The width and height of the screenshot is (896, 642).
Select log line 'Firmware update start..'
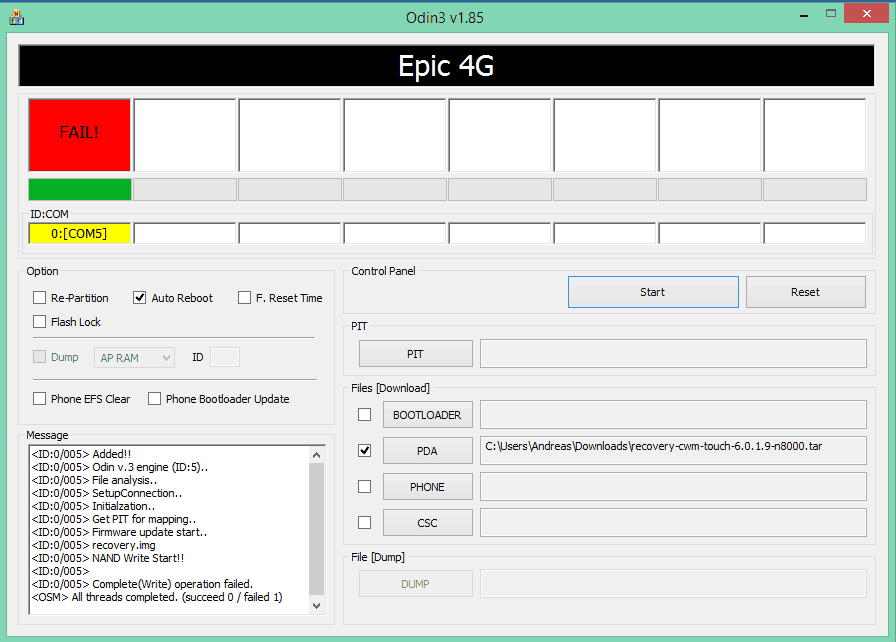[x=119, y=532]
